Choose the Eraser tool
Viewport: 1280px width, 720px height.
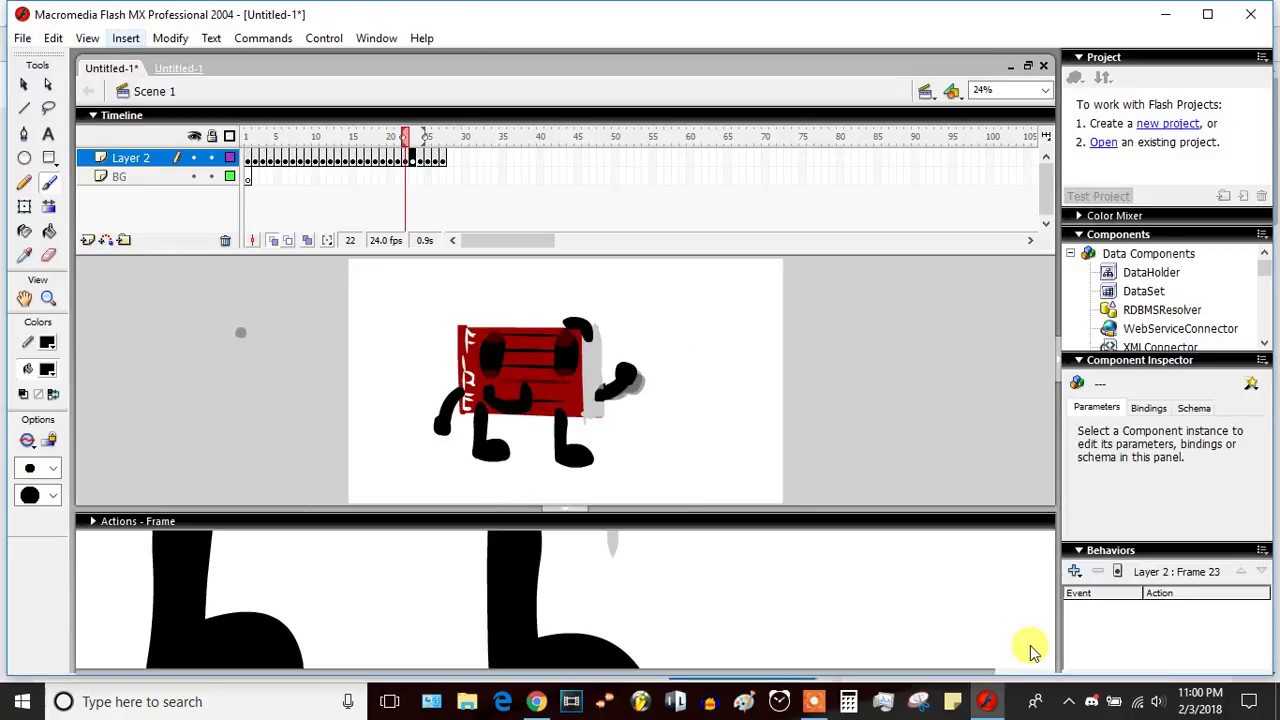pos(48,255)
